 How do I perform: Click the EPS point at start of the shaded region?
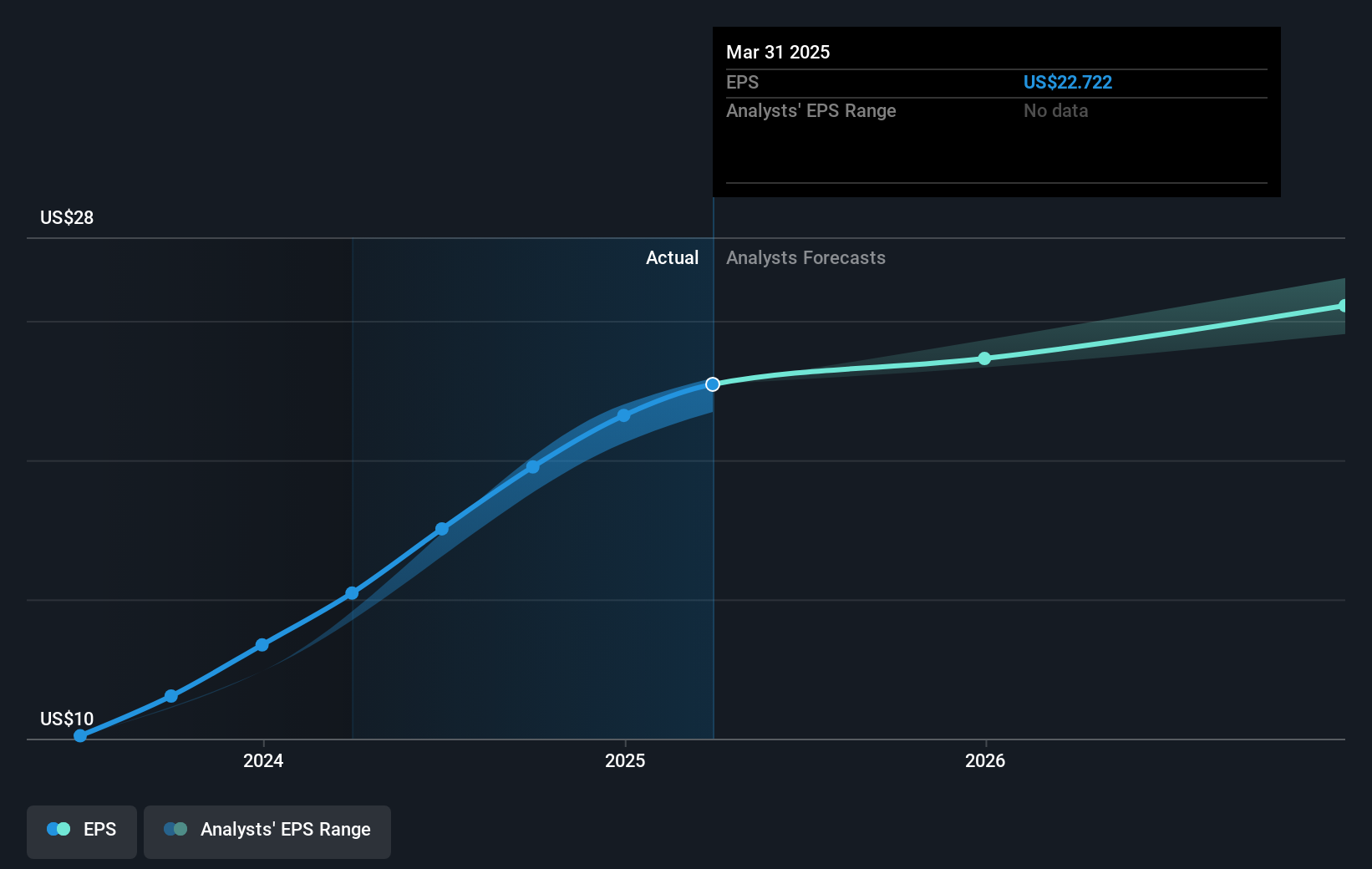tap(353, 593)
